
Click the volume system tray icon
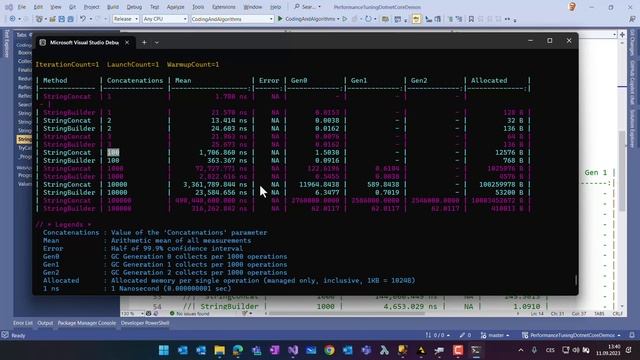(576, 350)
